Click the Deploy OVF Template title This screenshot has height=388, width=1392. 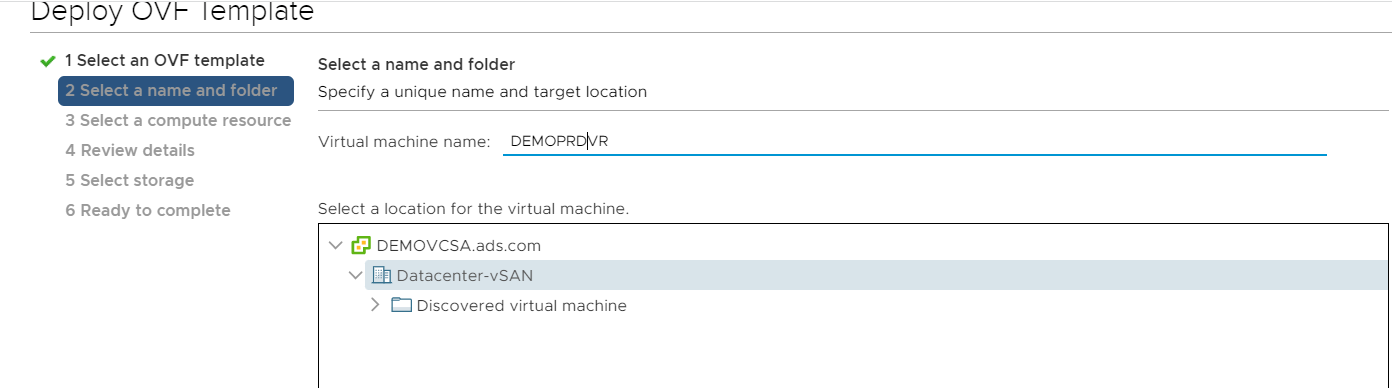point(173,10)
